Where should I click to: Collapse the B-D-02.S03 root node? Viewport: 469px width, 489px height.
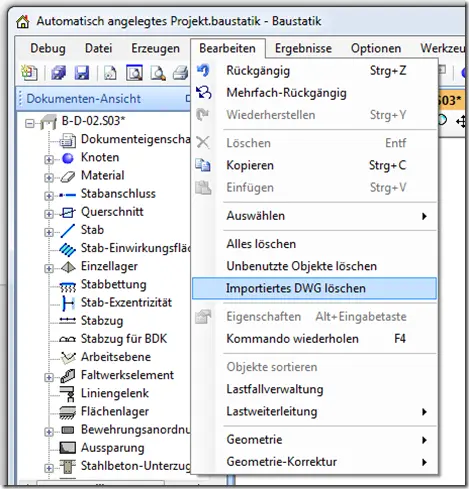[x=30, y=124]
